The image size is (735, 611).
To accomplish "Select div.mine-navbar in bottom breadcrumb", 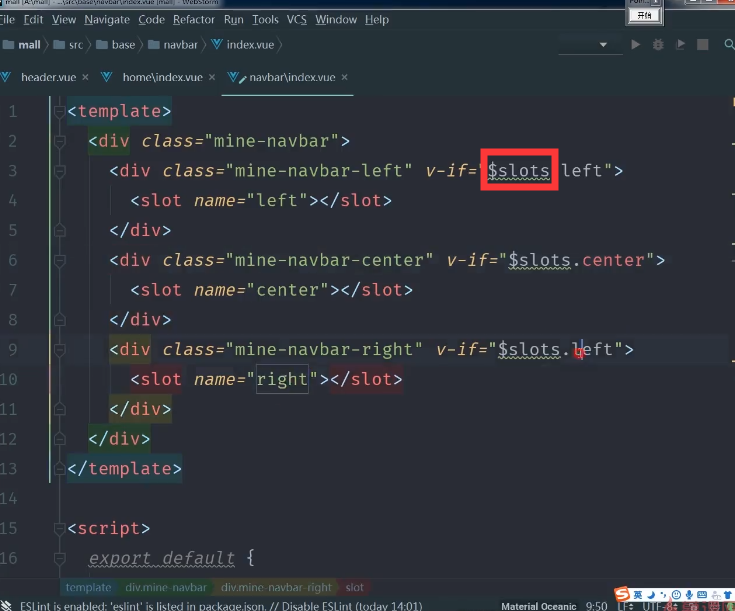I will tap(166, 587).
